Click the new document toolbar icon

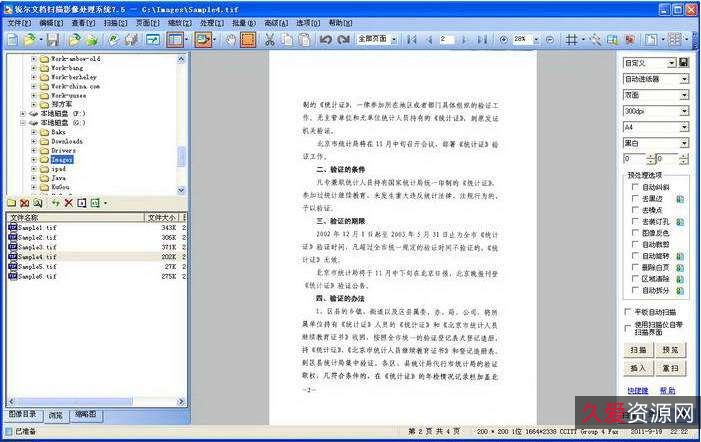(x=13, y=40)
